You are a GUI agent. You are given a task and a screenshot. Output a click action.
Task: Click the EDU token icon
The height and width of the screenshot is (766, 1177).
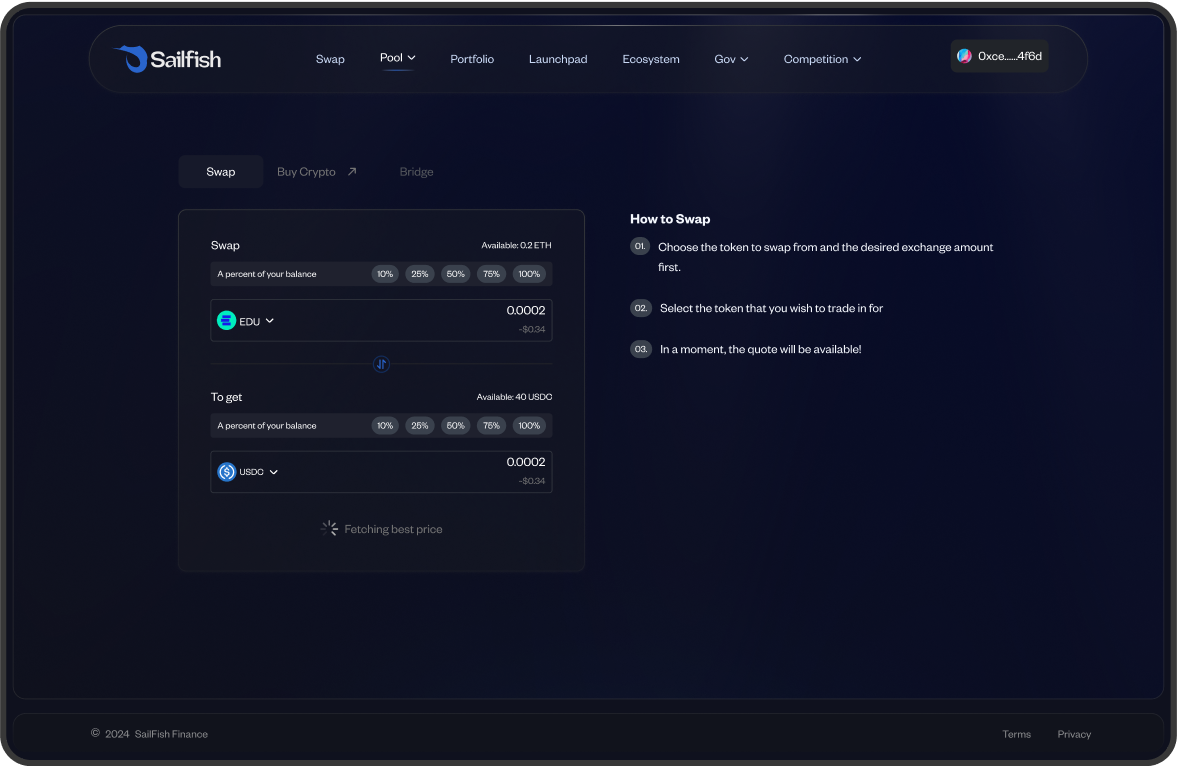pos(227,321)
